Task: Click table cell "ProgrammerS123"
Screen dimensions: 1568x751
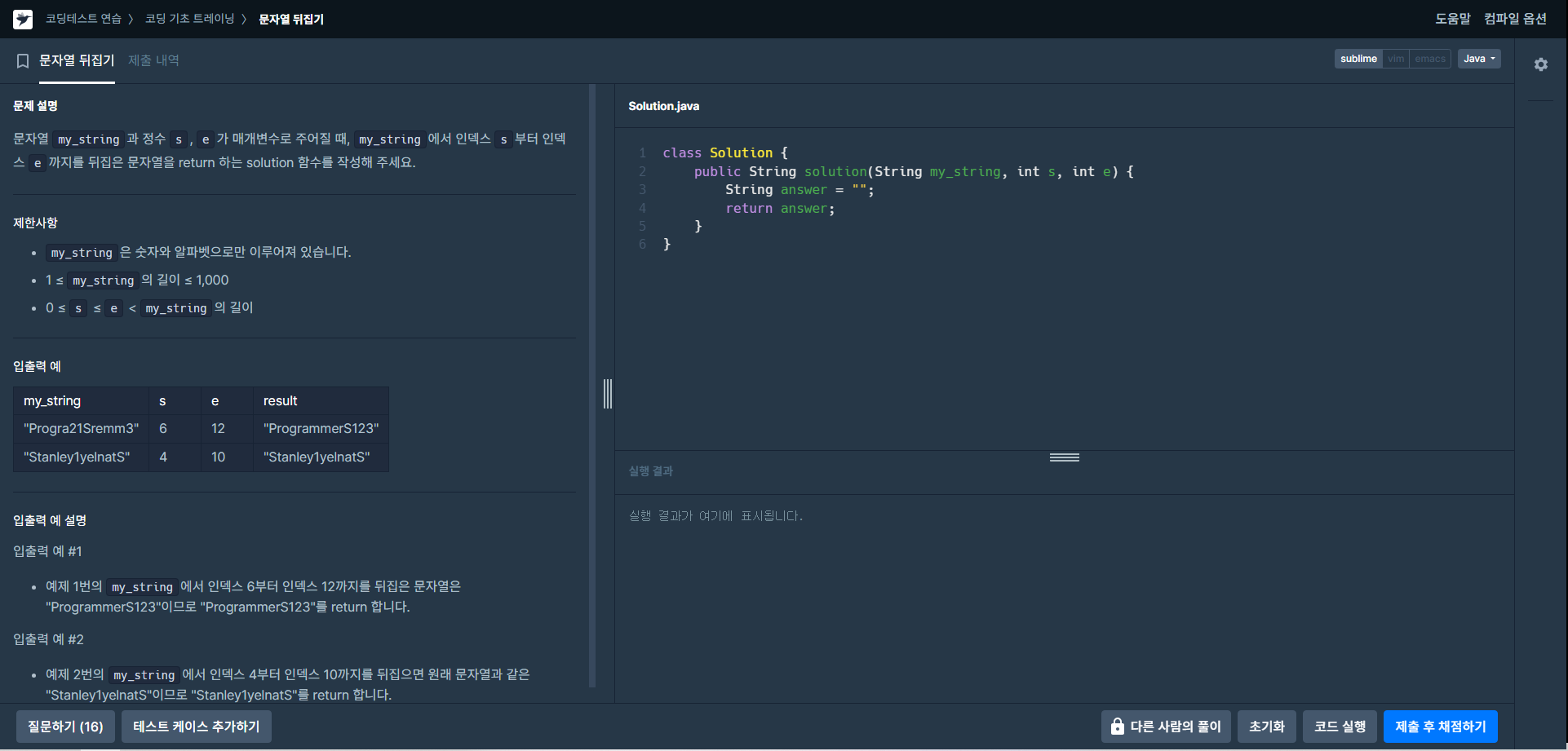Action: click(x=321, y=429)
